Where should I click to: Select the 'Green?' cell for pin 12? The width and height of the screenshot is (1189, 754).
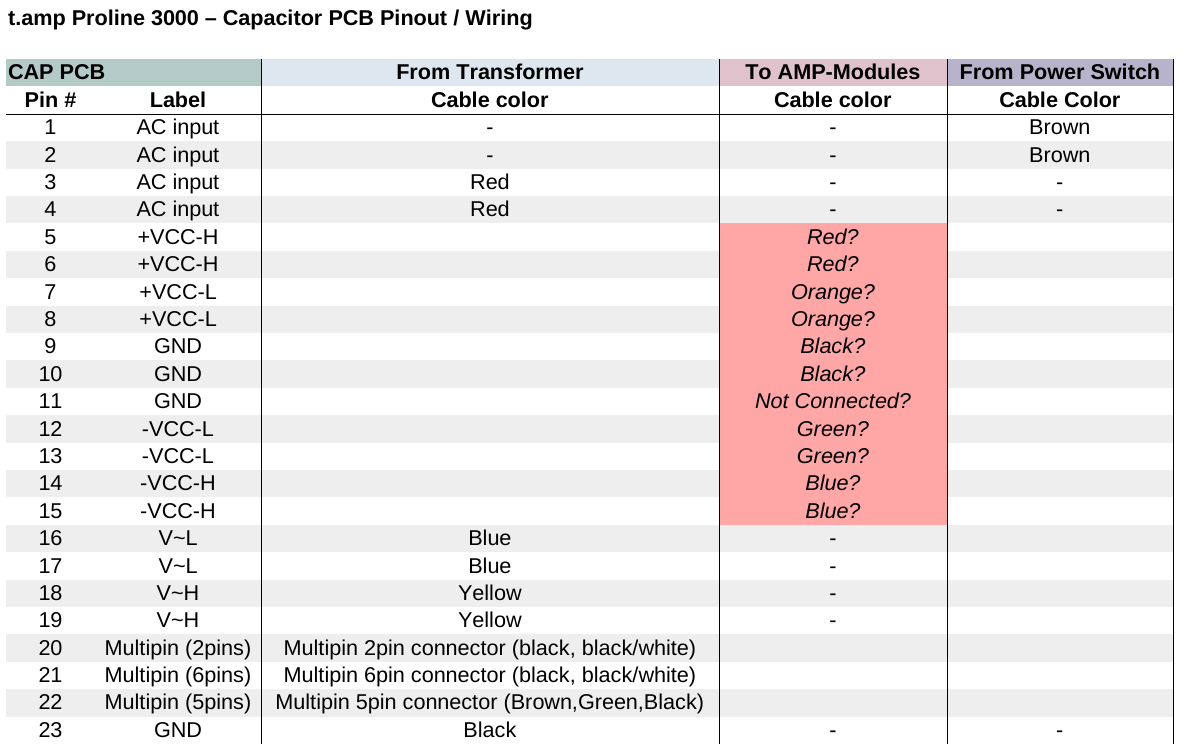point(833,429)
